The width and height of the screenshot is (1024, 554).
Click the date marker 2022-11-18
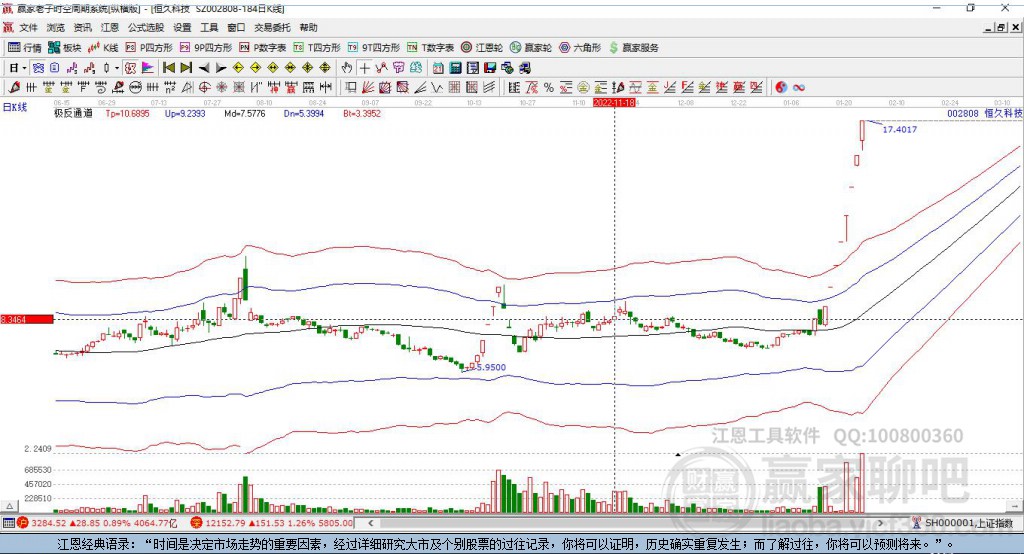(614, 103)
